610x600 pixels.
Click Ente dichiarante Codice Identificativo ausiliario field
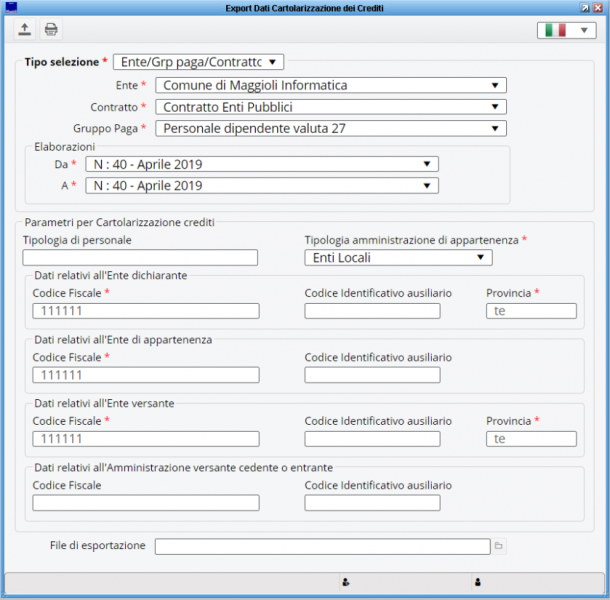coord(372,311)
